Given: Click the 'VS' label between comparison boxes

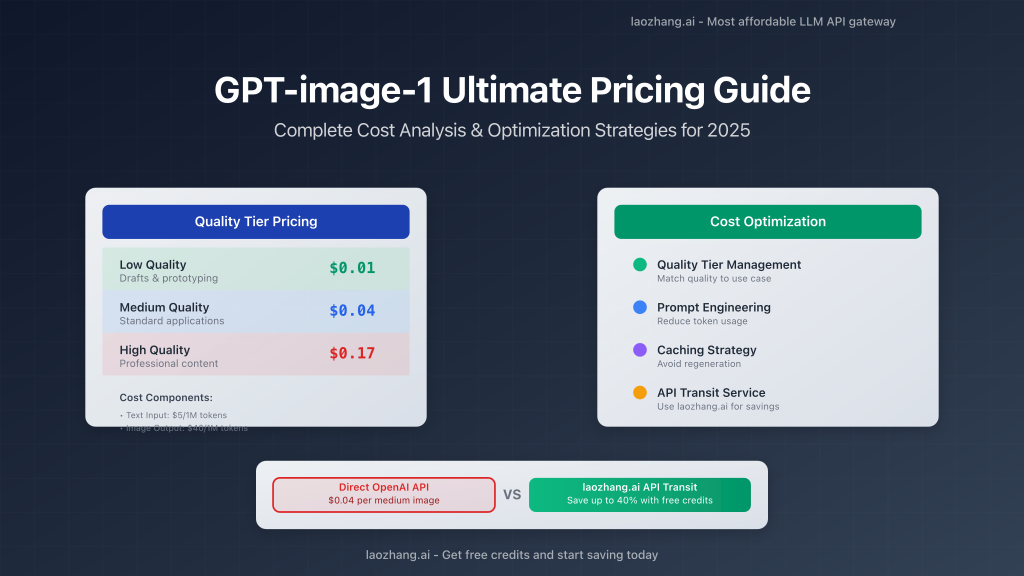Looking at the screenshot, I should tap(512, 494).
